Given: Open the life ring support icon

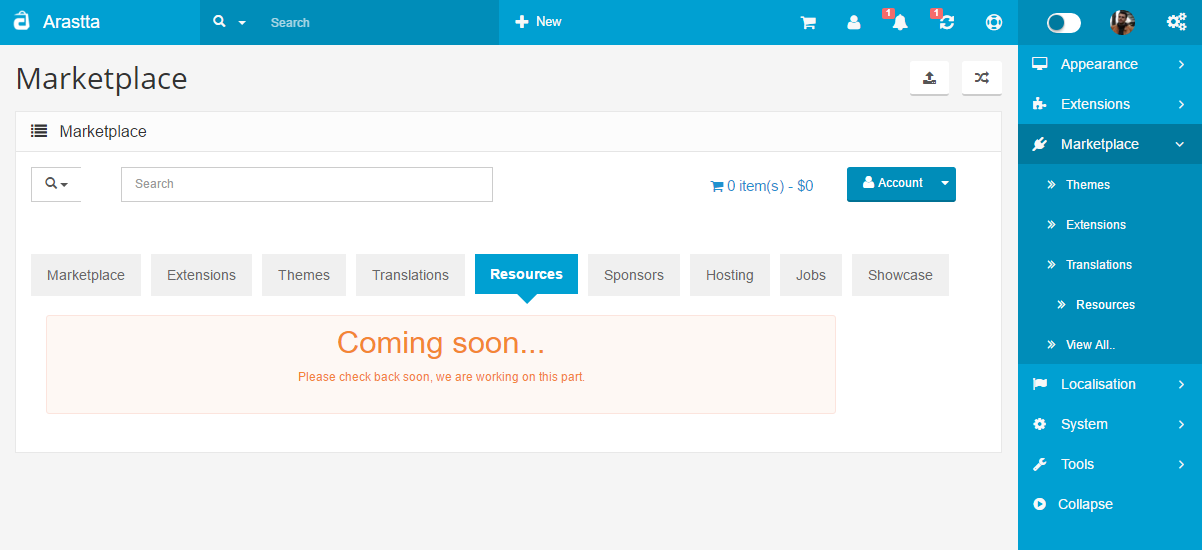Looking at the screenshot, I should (x=994, y=22).
